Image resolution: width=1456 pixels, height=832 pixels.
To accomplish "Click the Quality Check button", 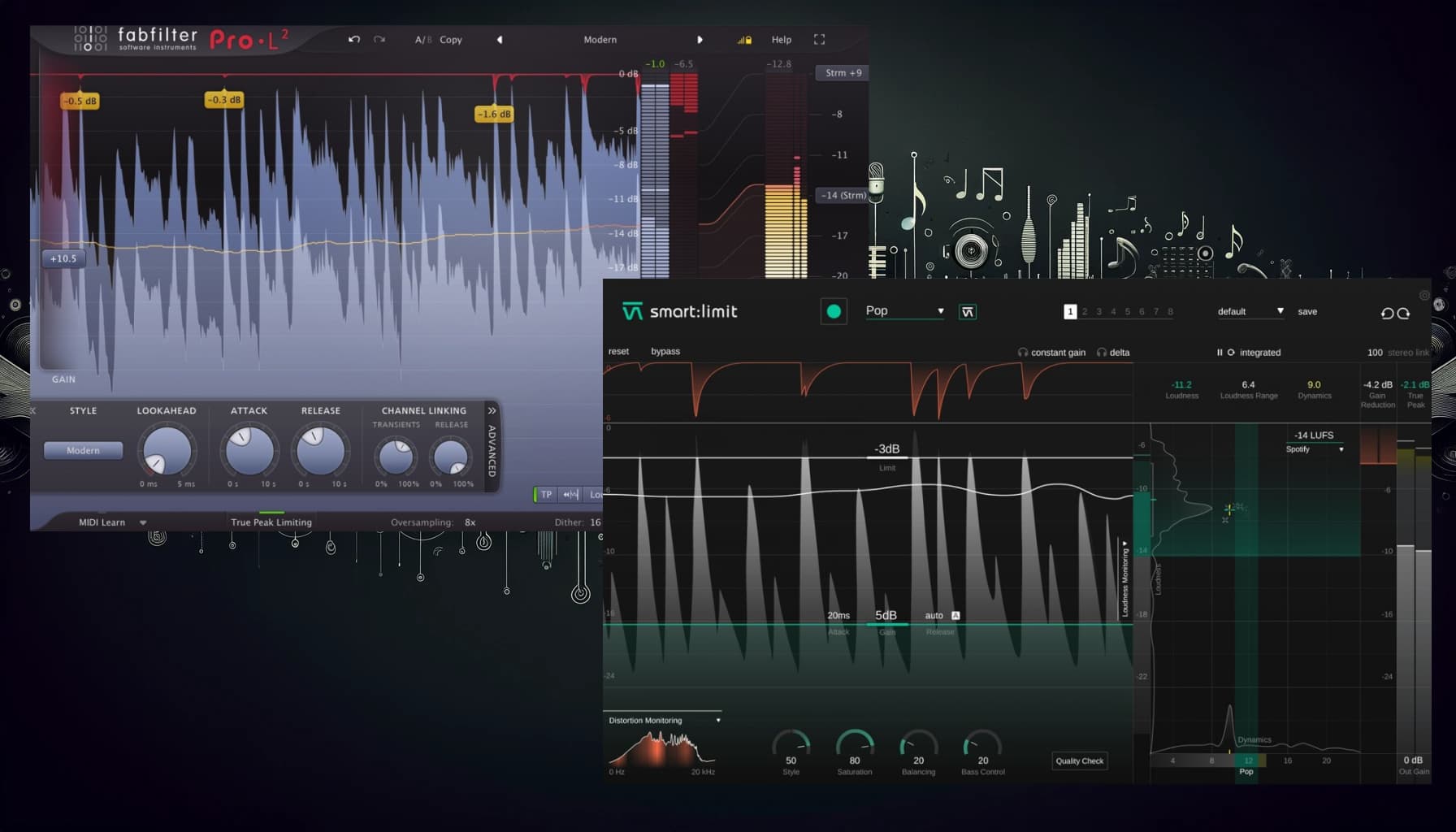I will coord(1079,760).
